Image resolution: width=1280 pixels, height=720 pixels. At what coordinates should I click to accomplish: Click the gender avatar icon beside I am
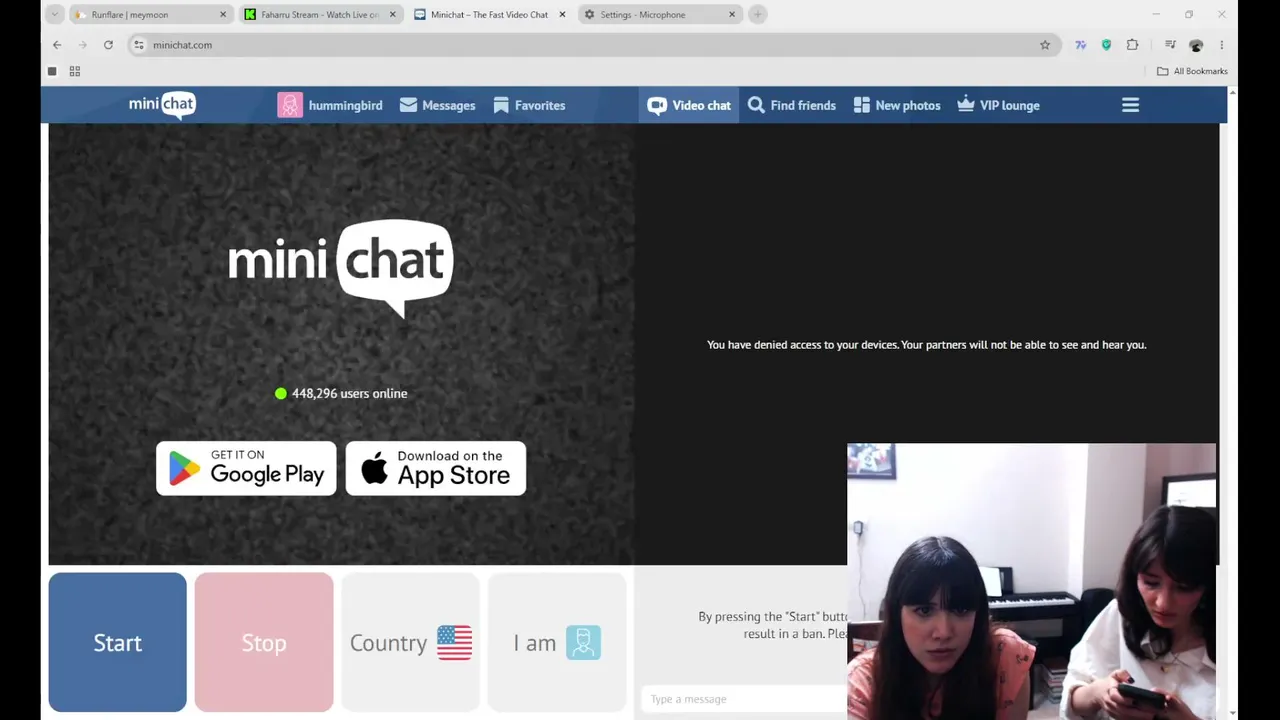[583, 642]
